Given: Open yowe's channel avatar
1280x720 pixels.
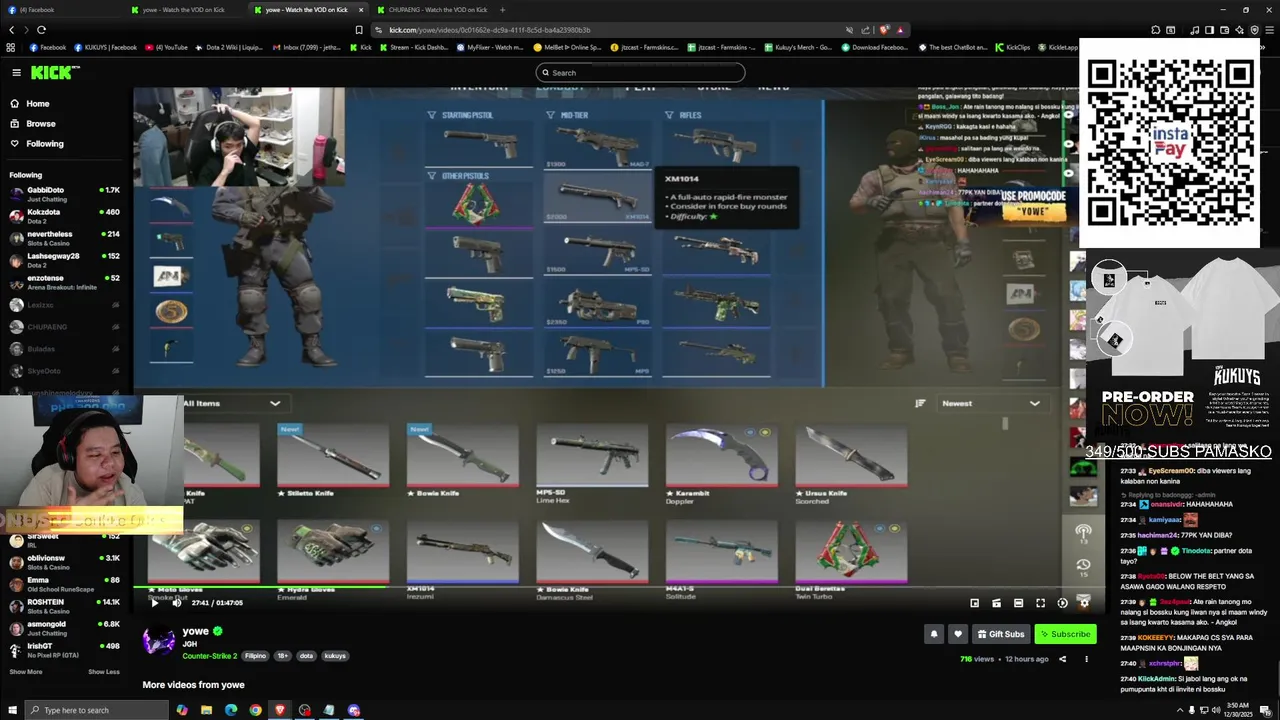Looking at the screenshot, I should point(159,641).
